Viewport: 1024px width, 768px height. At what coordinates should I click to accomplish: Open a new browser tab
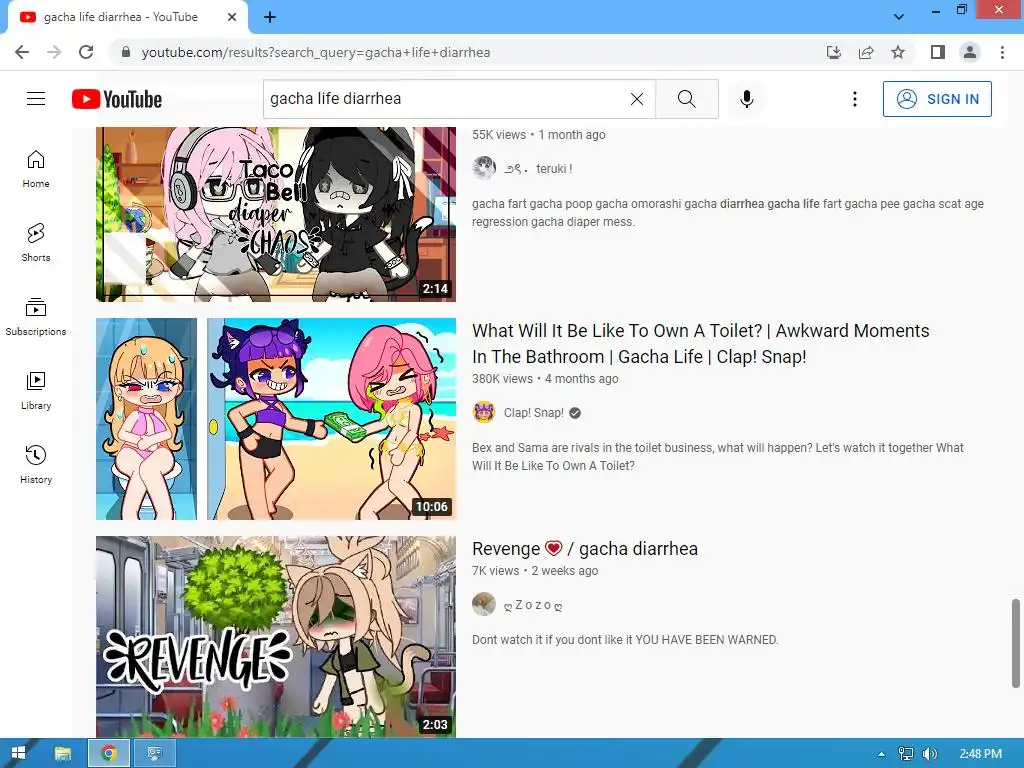click(x=270, y=17)
